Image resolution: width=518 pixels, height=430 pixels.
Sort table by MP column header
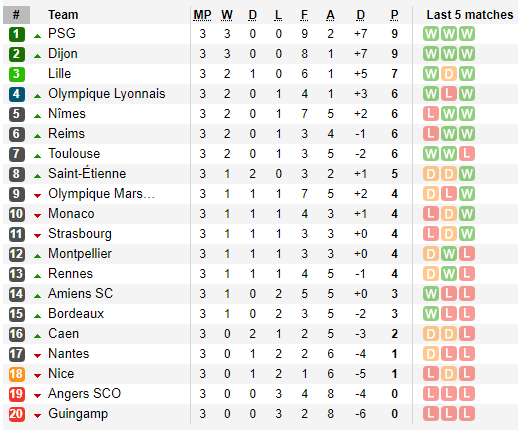202,15
